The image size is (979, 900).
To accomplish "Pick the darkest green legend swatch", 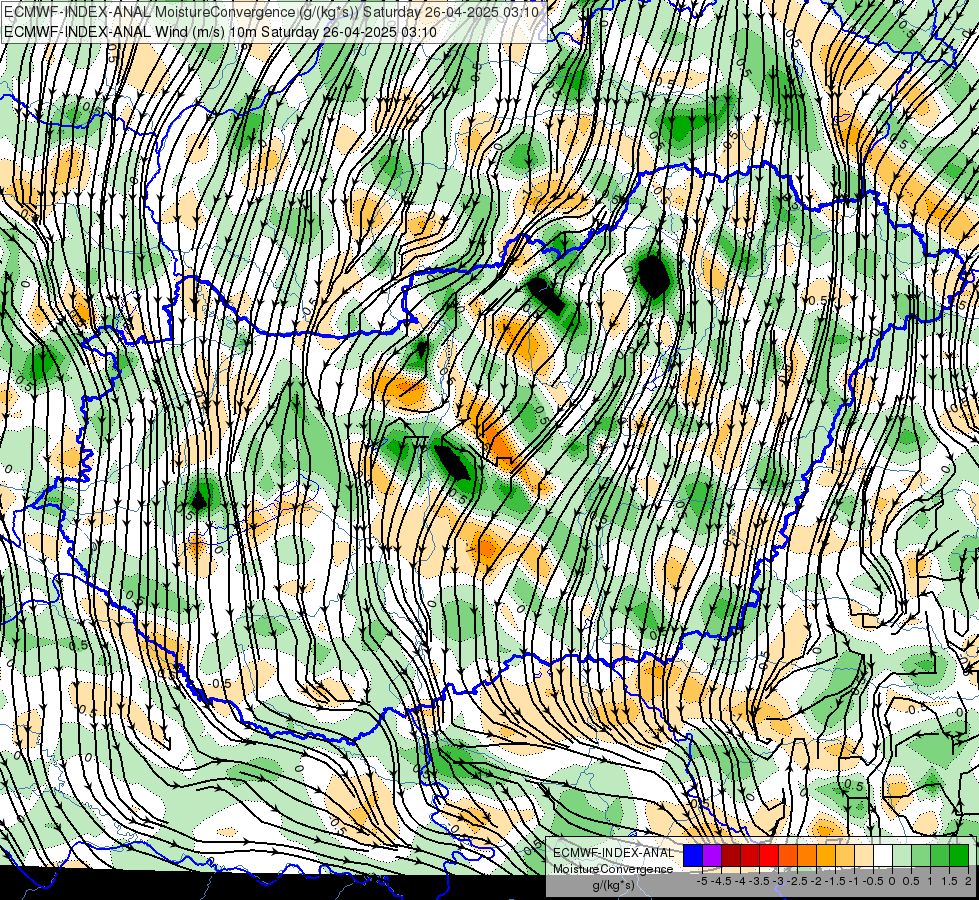I will (x=959, y=855).
